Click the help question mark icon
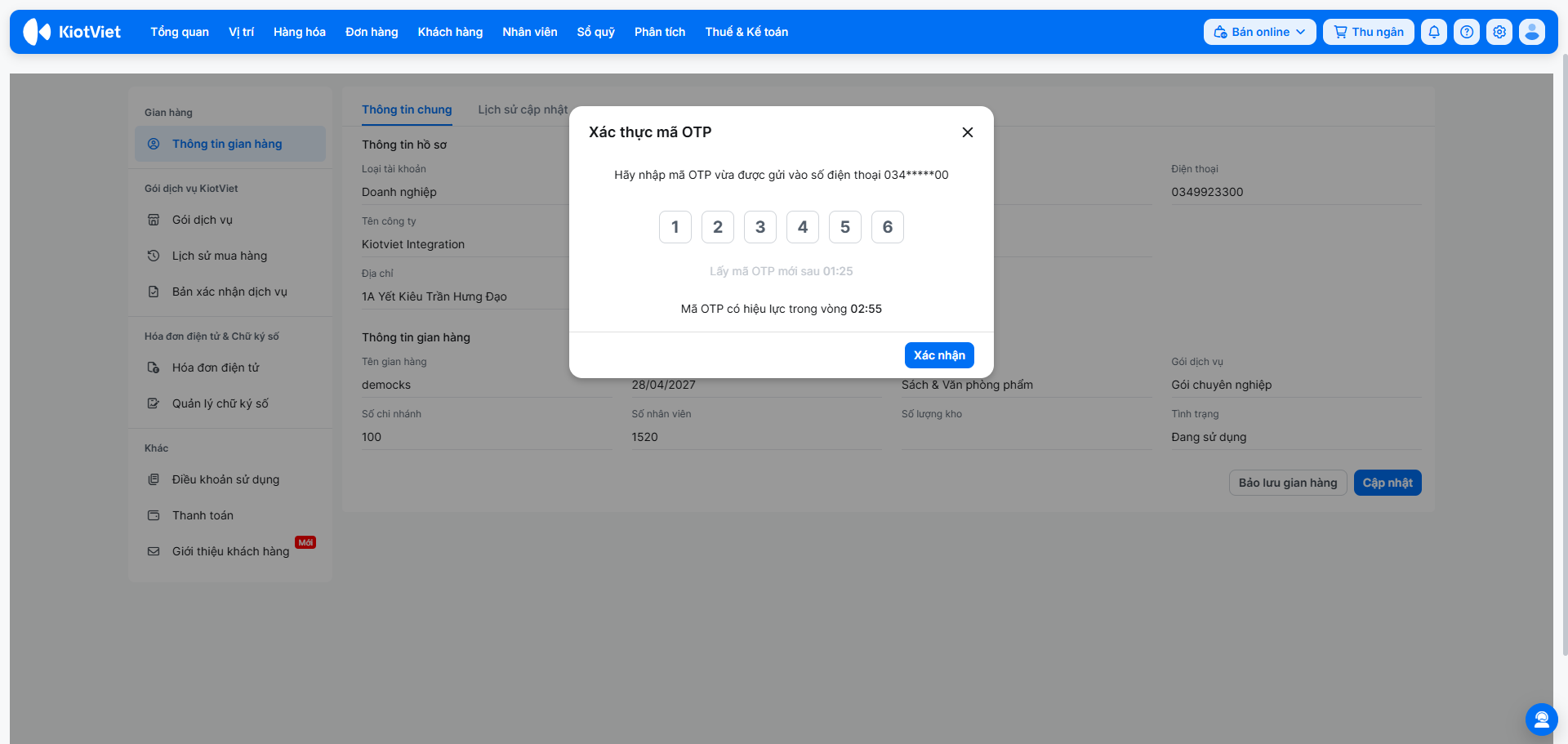The width and height of the screenshot is (1568, 744). pyautogui.click(x=1467, y=32)
